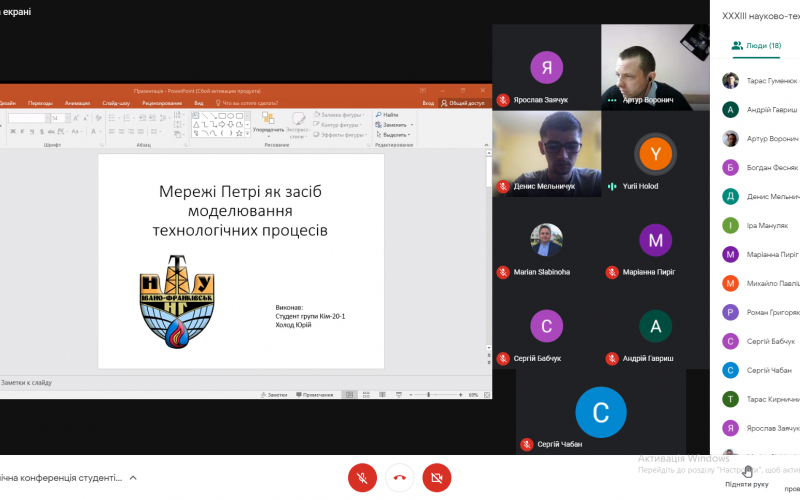Open the Aa change case dropdown
This screenshot has width=800, height=500.
point(77,132)
